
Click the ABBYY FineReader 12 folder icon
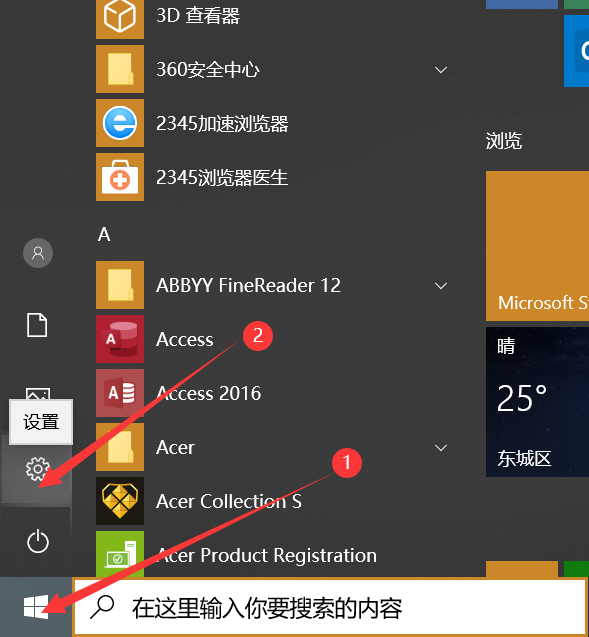(120, 285)
